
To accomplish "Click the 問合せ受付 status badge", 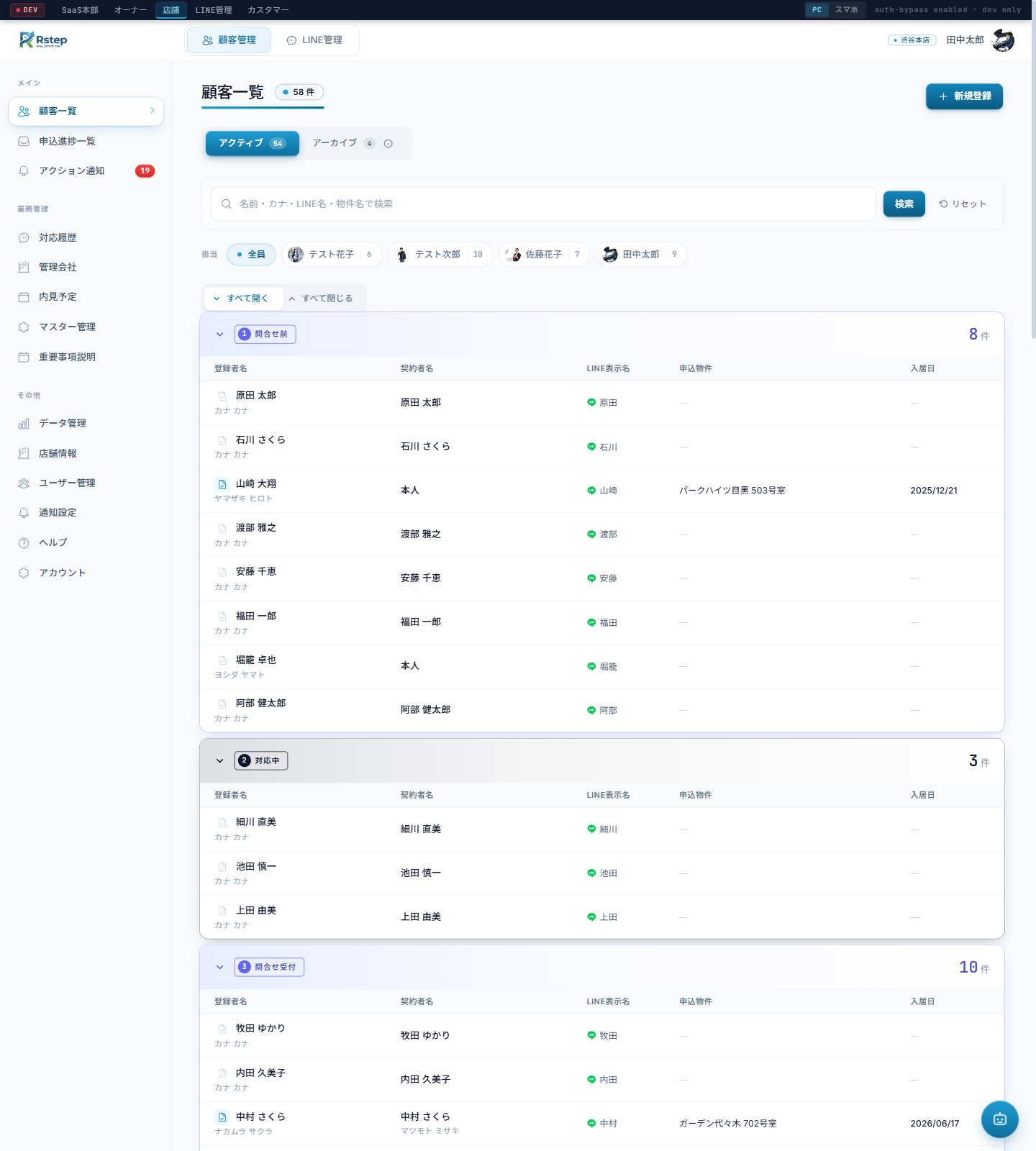I will [x=269, y=968].
